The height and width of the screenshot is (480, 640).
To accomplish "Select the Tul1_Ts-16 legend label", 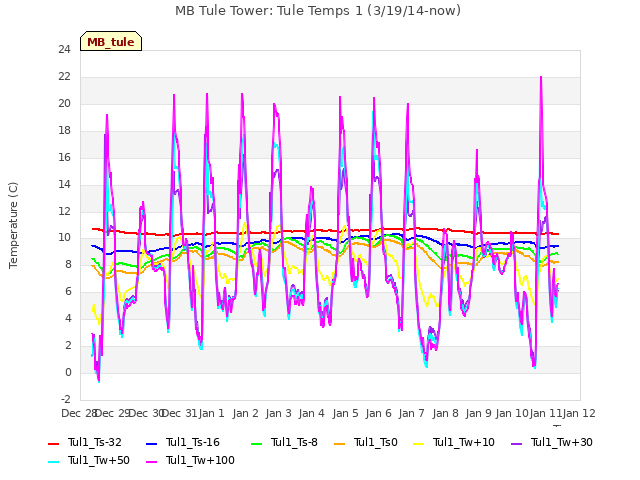I will (193, 442).
